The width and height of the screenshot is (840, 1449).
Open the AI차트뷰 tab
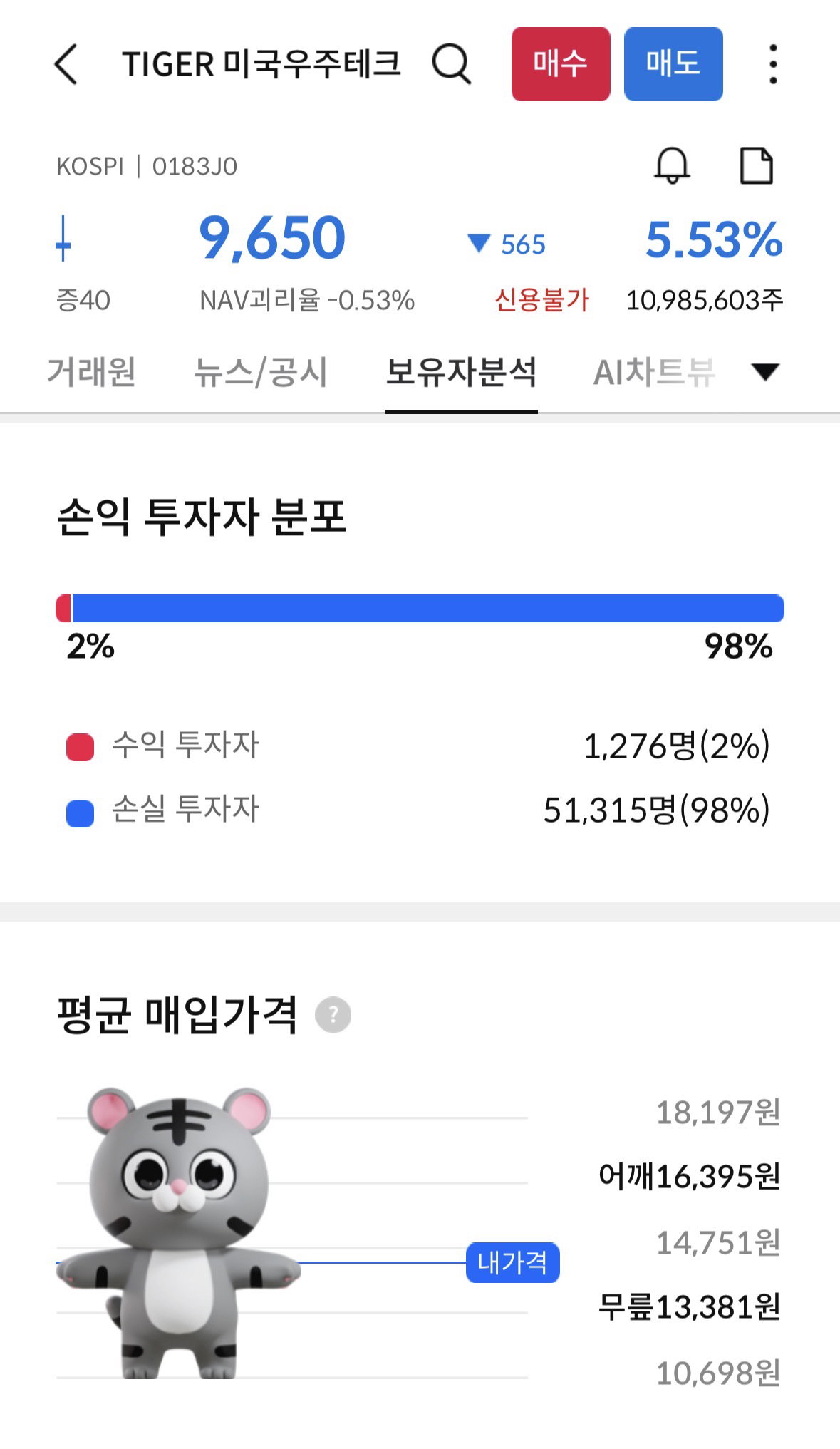click(x=654, y=372)
